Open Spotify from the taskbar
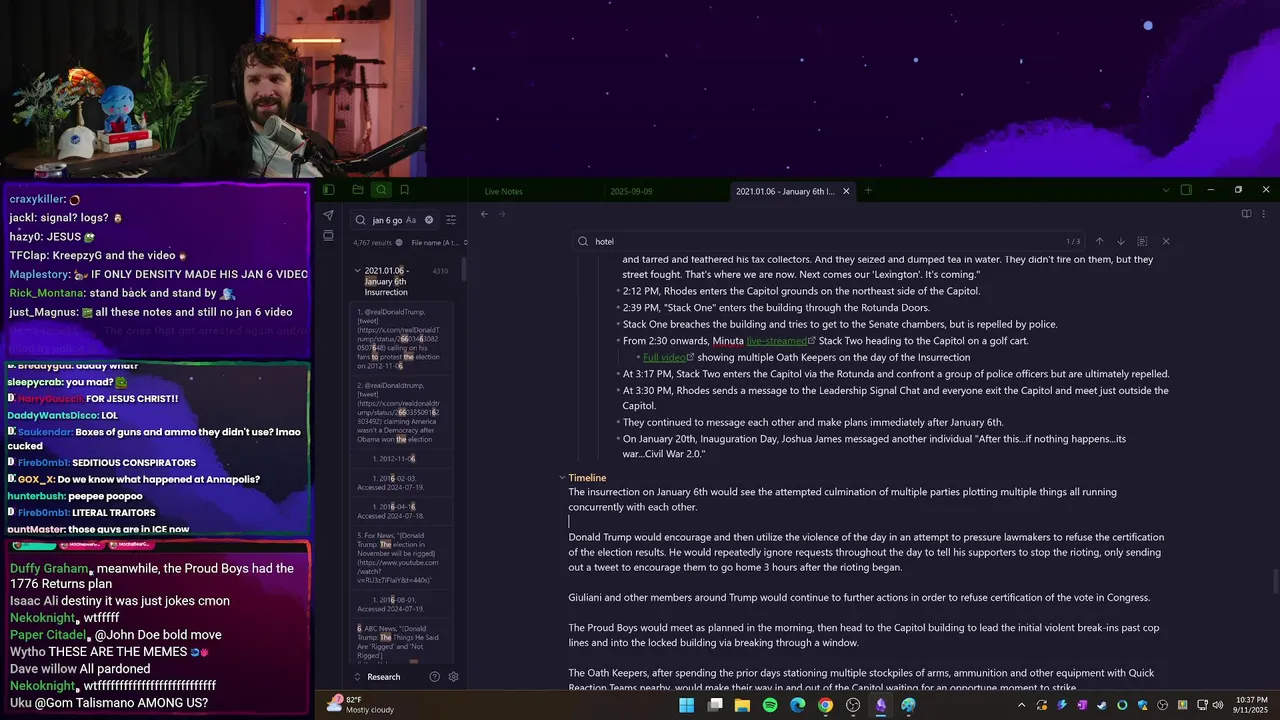The width and height of the screenshot is (1280, 720). click(770, 705)
